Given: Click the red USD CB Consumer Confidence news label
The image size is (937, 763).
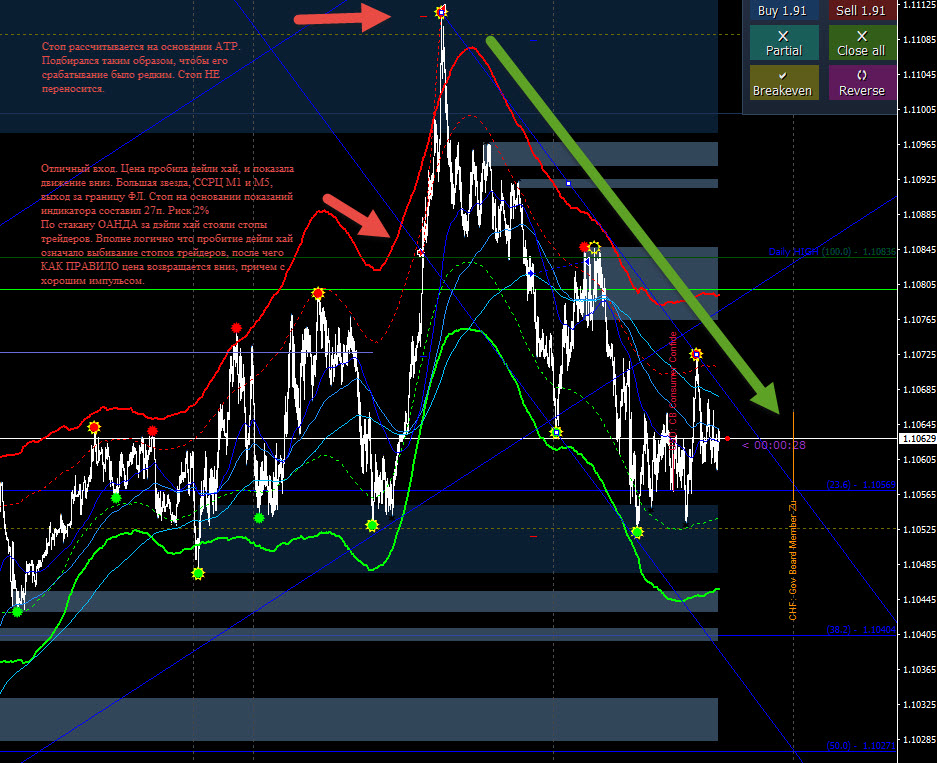Looking at the screenshot, I should click(x=673, y=391).
